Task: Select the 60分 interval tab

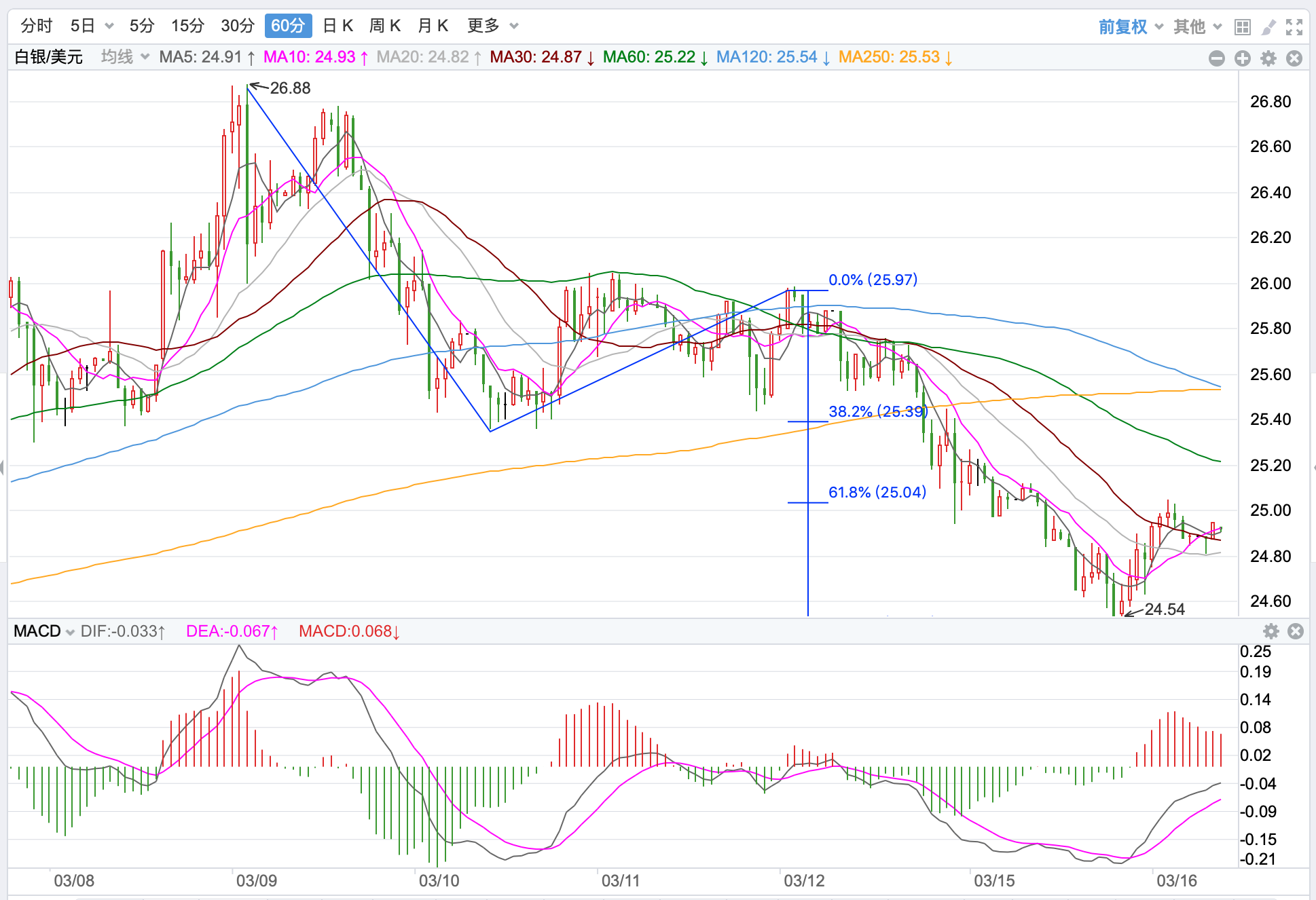Action: [x=288, y=26]
